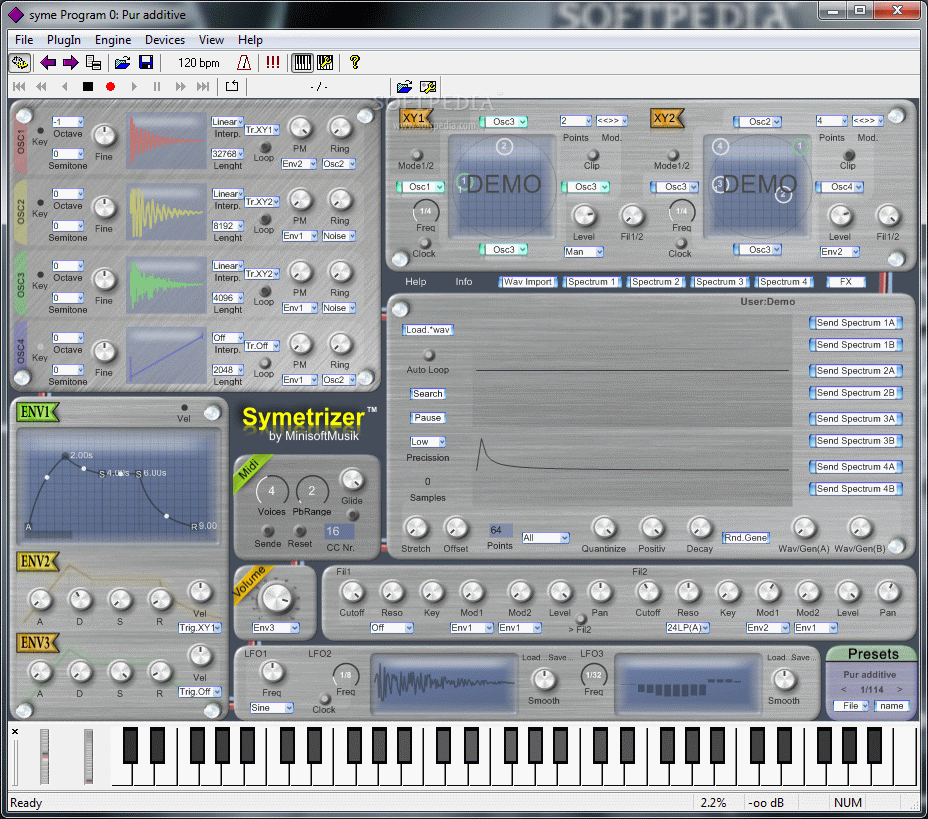Click the OSC1 red waveform display
The width and height of the screenshot is (928, 819).
point(166,142)
